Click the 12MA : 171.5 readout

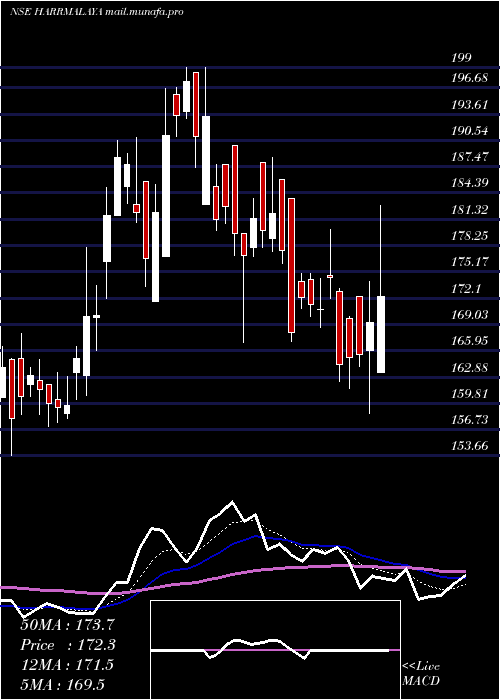(x=67, y=665)
